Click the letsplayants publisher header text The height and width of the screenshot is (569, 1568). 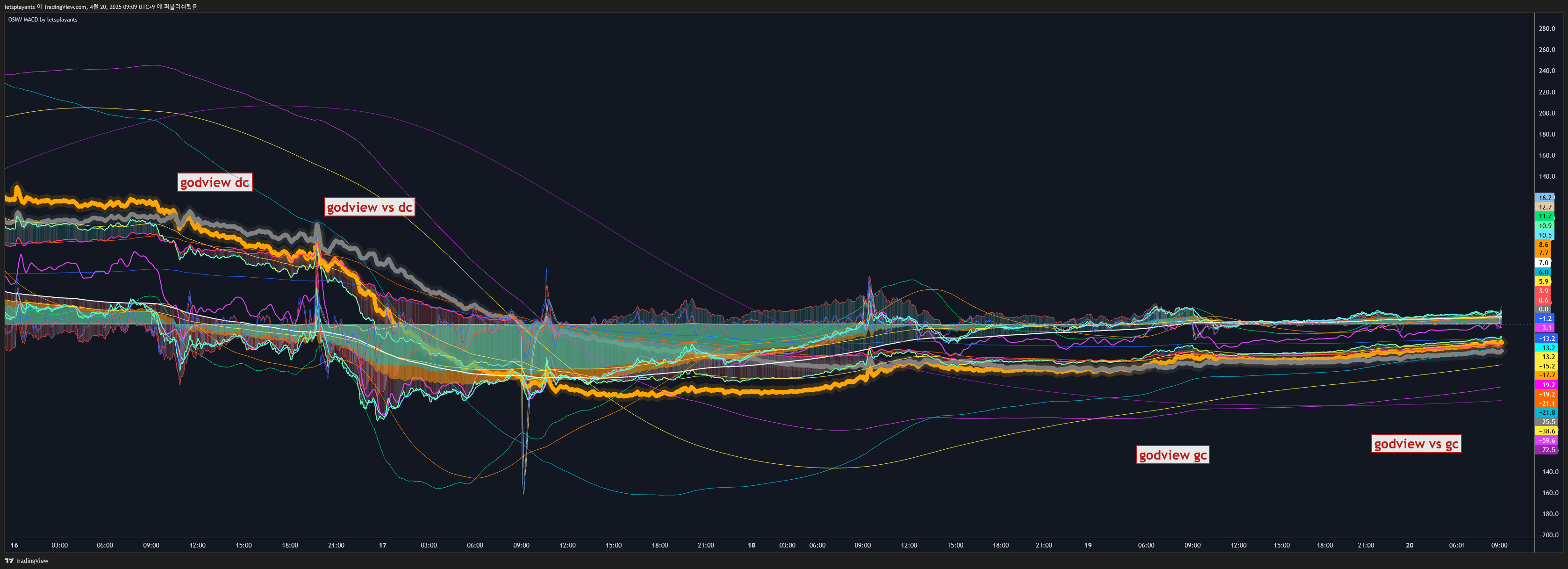pos(100,7)
